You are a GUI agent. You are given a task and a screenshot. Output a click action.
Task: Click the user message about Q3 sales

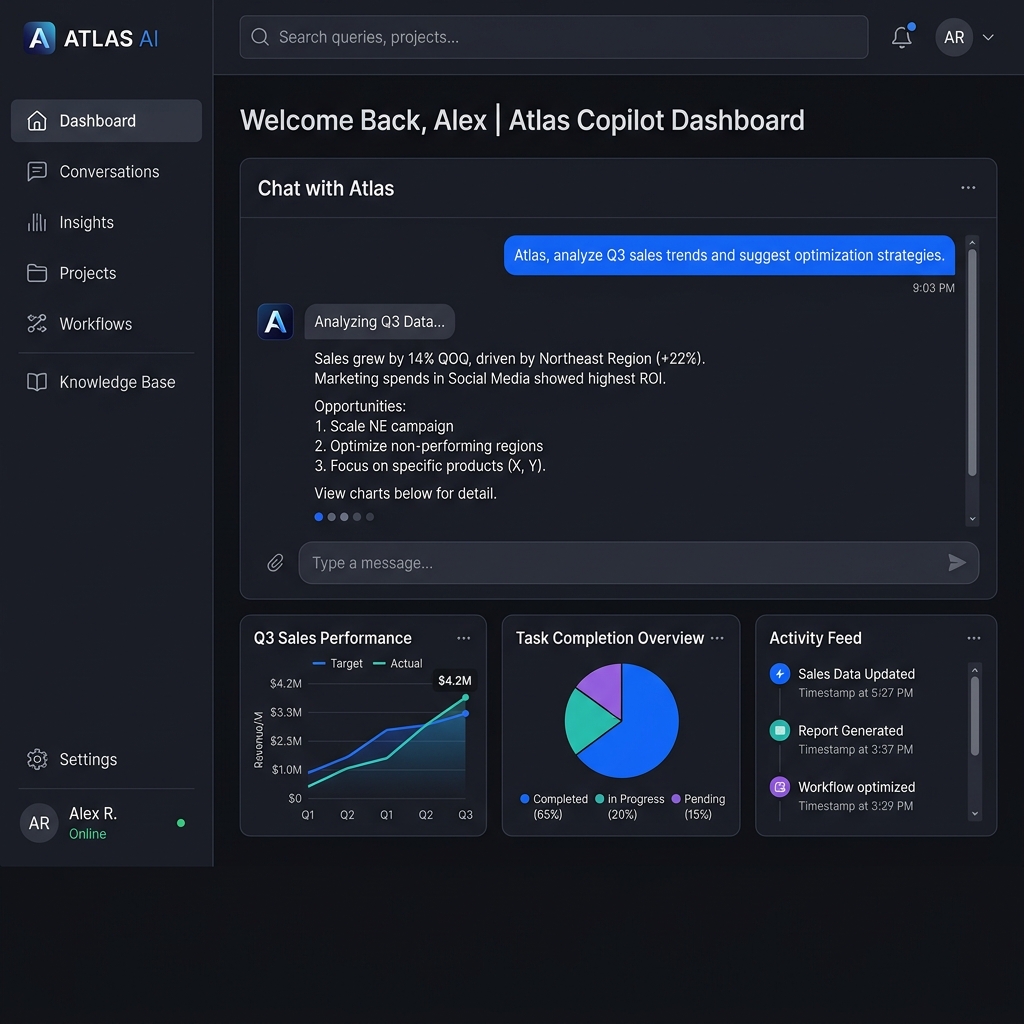[729, 255]
